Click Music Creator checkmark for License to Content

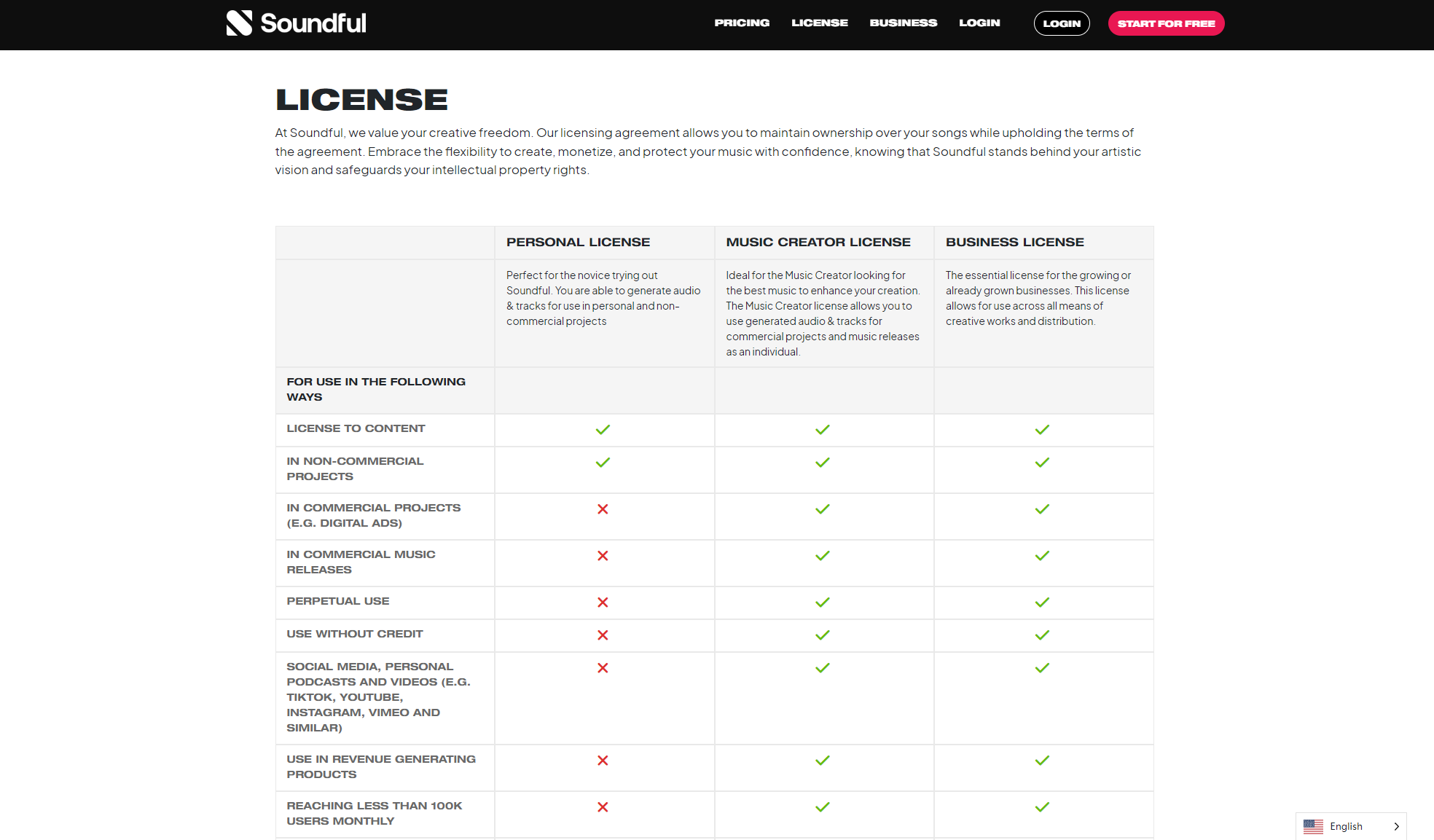coord(822,430)
